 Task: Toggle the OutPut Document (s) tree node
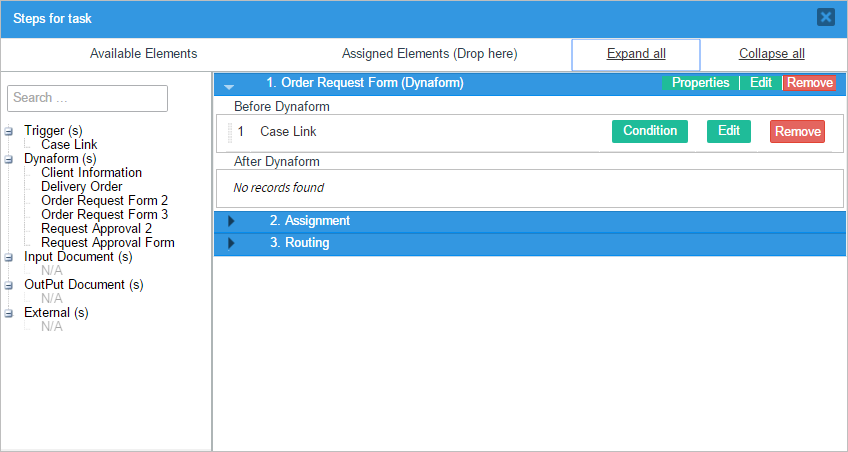click(x=9, y=285)
